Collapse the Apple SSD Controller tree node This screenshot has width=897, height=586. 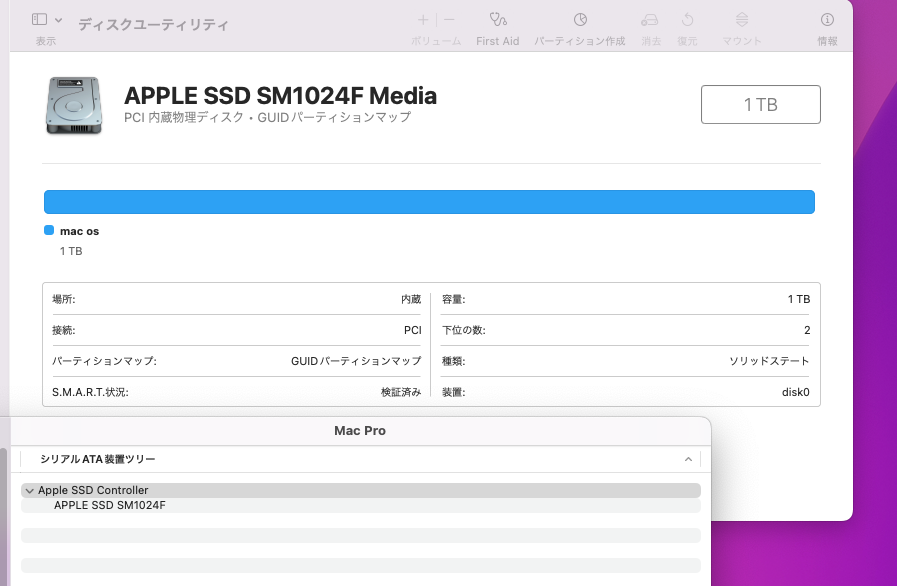[28, 491]
